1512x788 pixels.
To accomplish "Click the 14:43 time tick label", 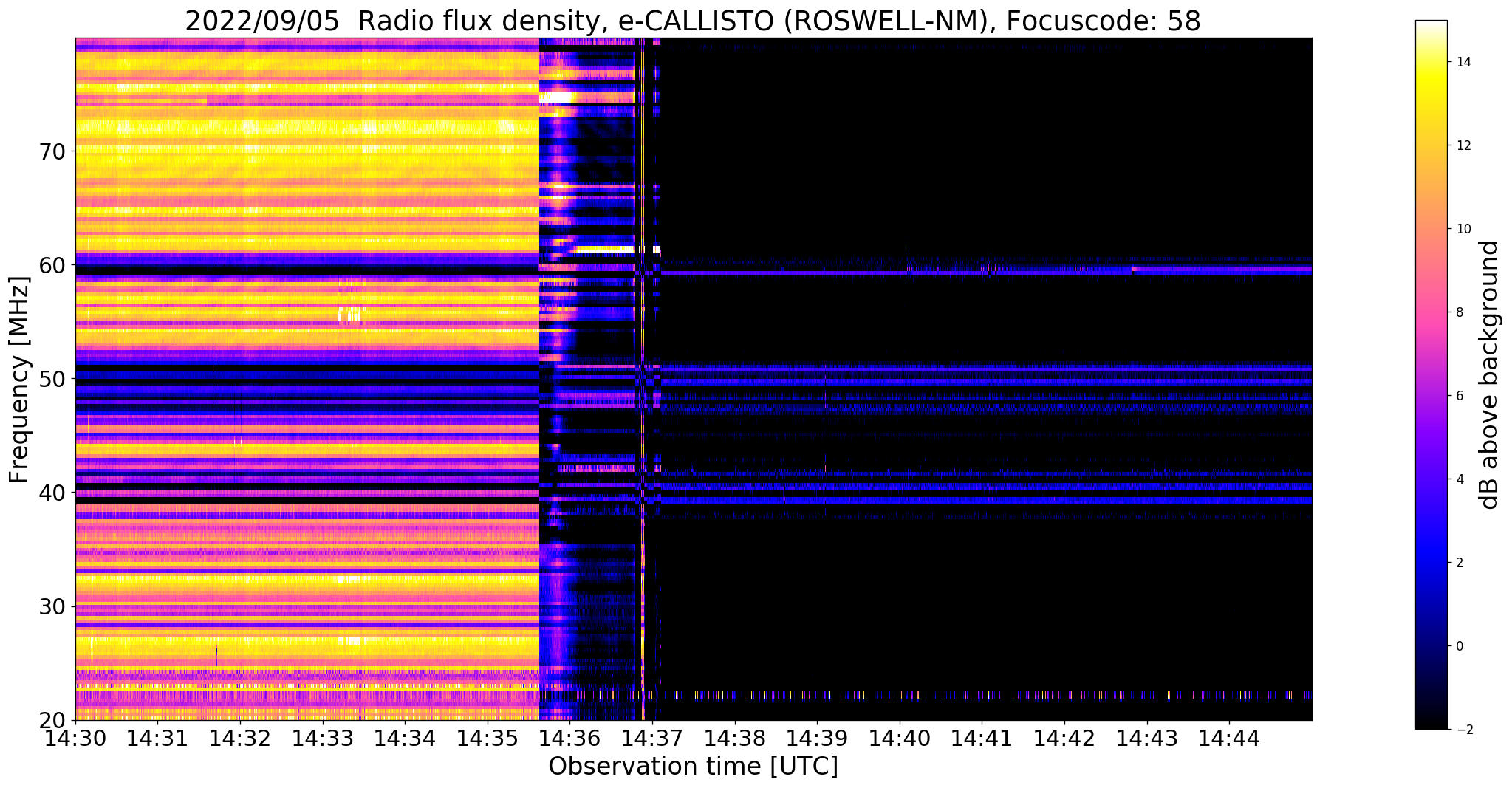I will pyautogui.click(x=1147, y=737).
